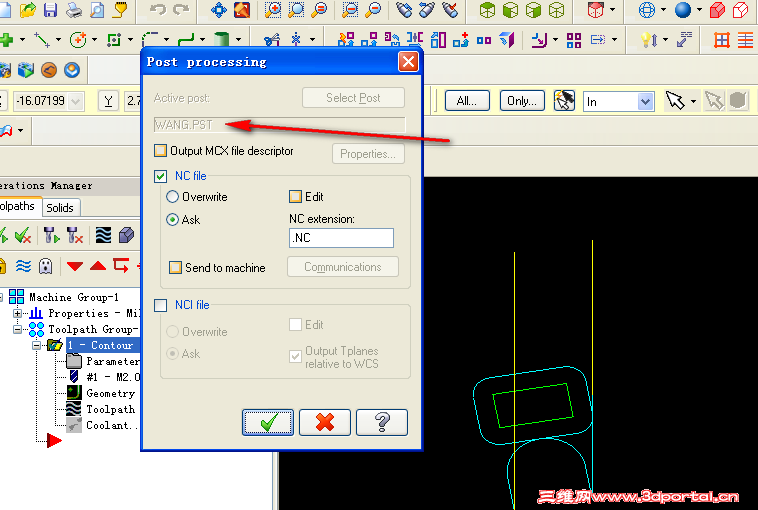Click the red down arrow move insert icon

tap(75, 266)
